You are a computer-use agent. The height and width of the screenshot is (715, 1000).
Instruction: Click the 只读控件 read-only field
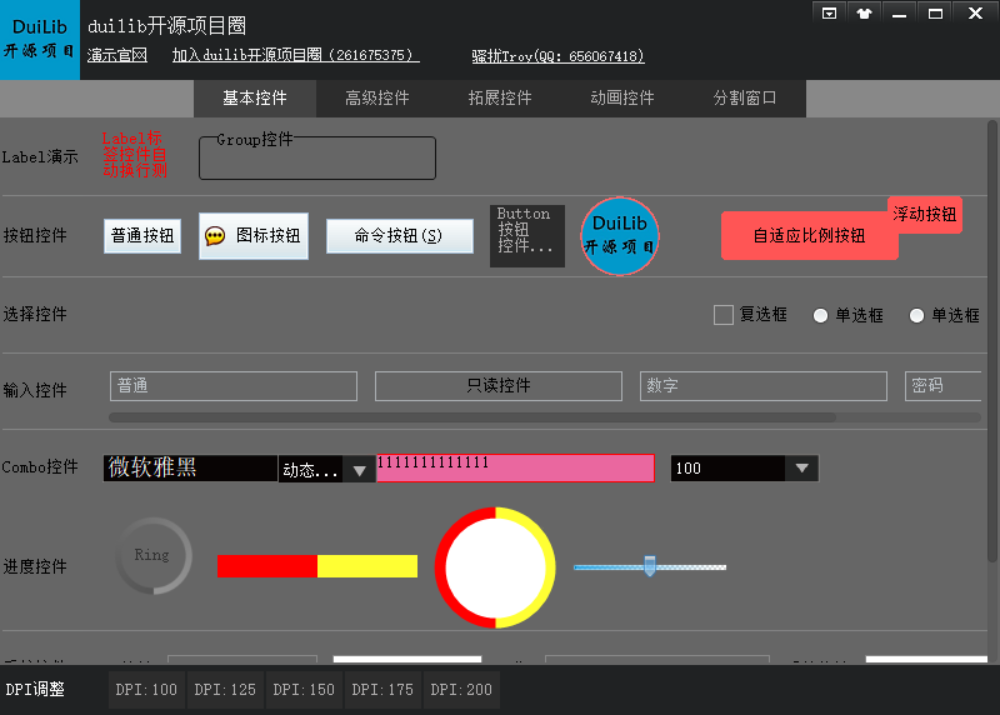coord(499,386)
